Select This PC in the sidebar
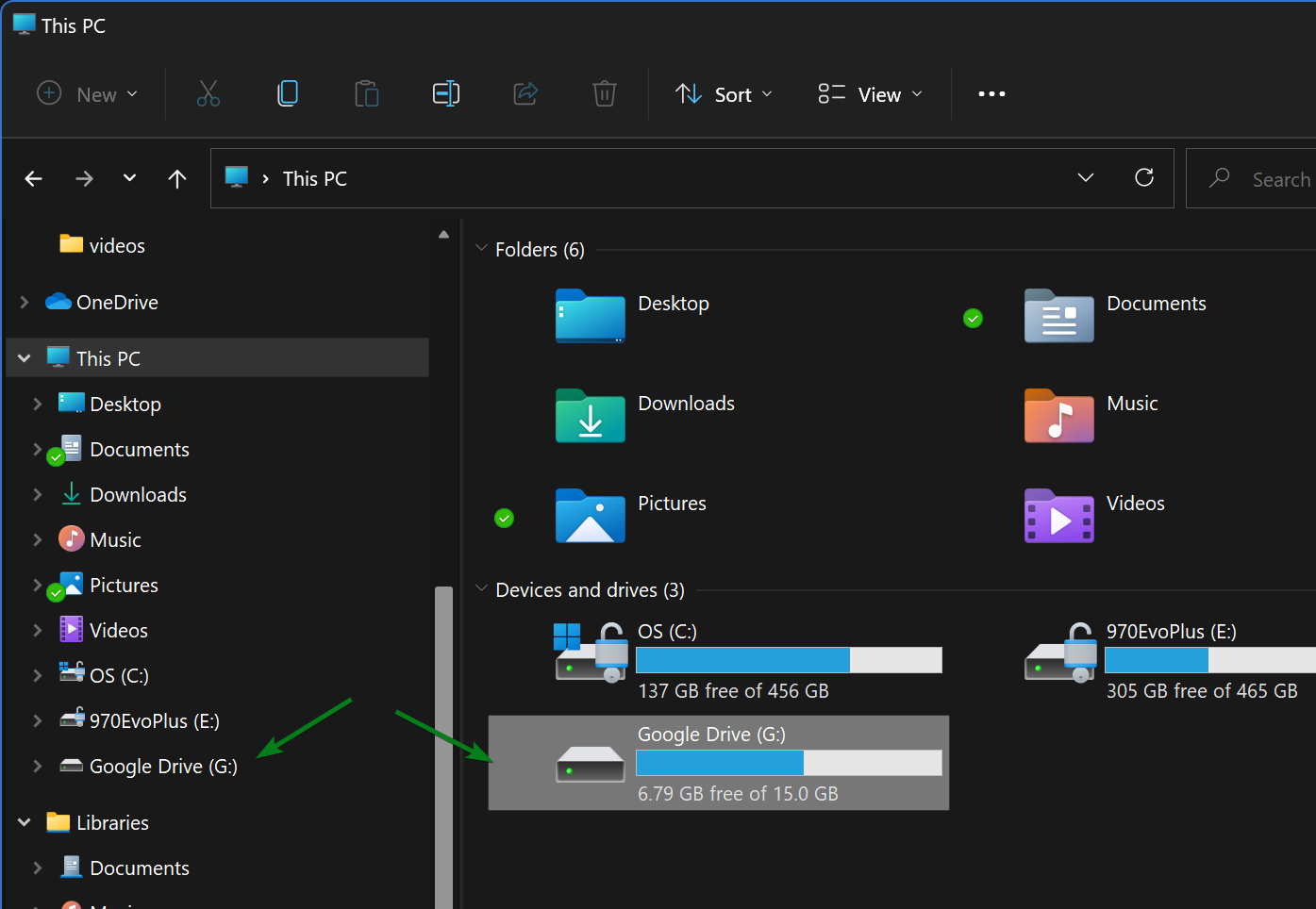The height and width of the screenshot is (909, 1316). pyautogui.click(x=217, y=358)
